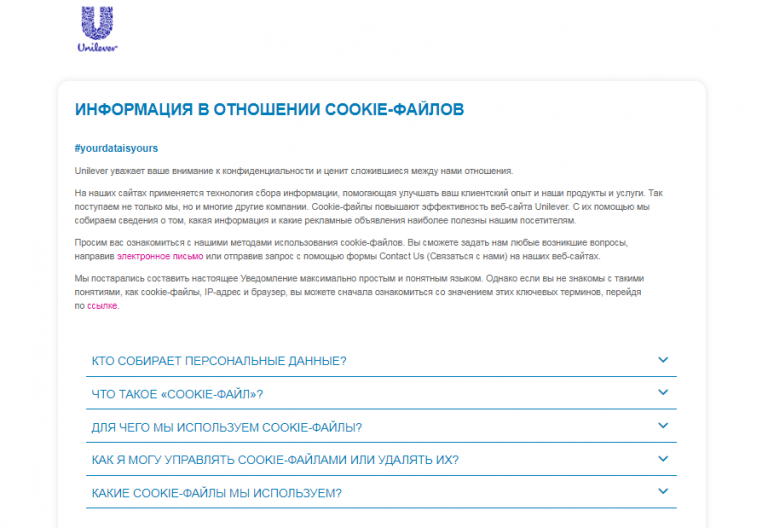Click chevron beside «Что такое cookie-файл?»
This screenshot has width=768, height=528.
(663, 392)
